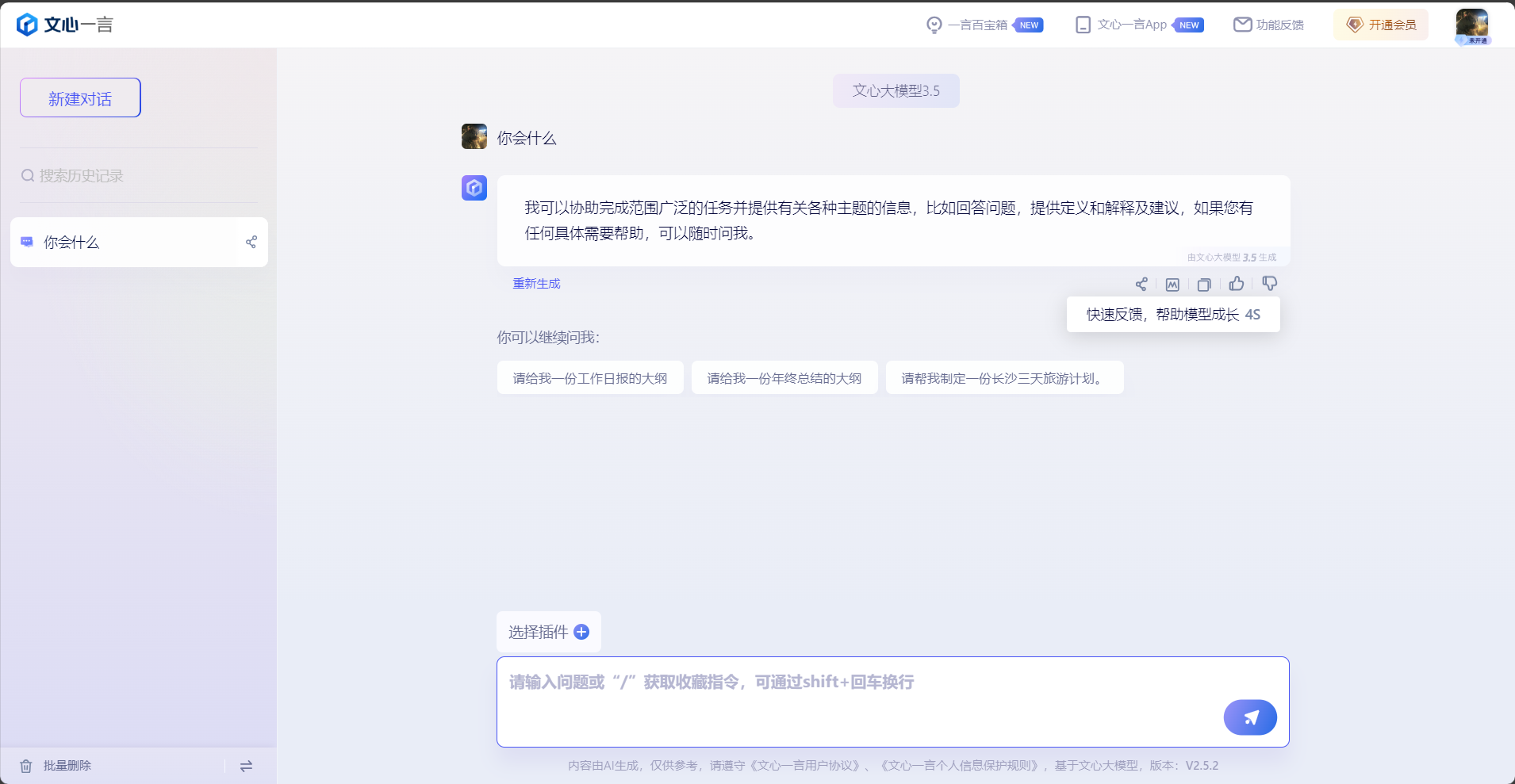Convert the reply to Markdown format
1515x784 pixels.
pyautogui.click(x=1172, y=284)
